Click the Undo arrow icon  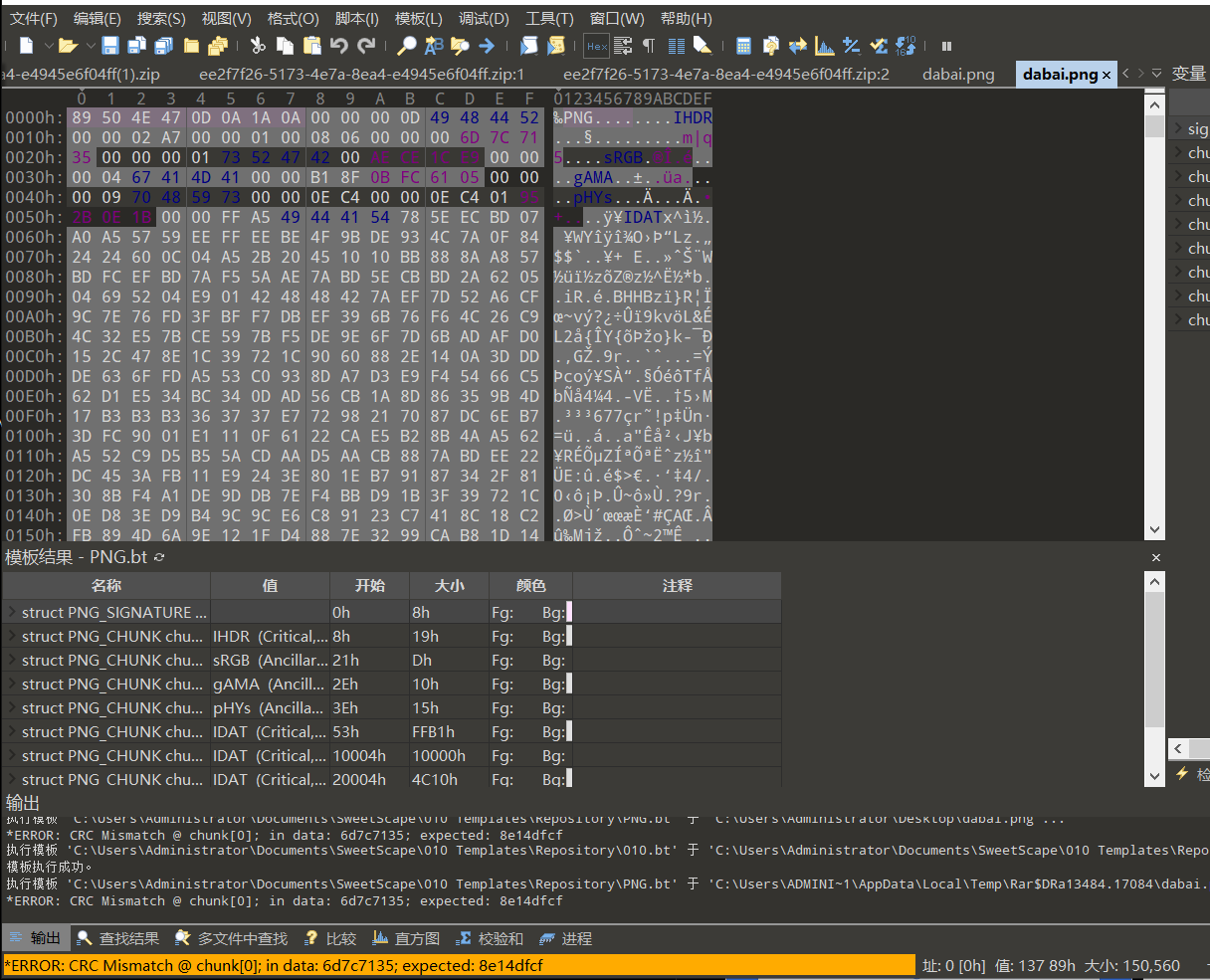click(339, 46)
